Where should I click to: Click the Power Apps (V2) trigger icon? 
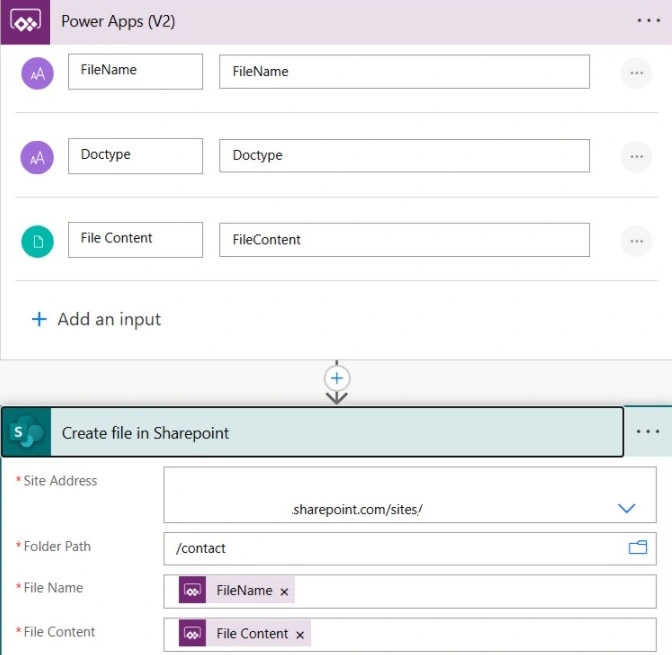coord(25,21)
